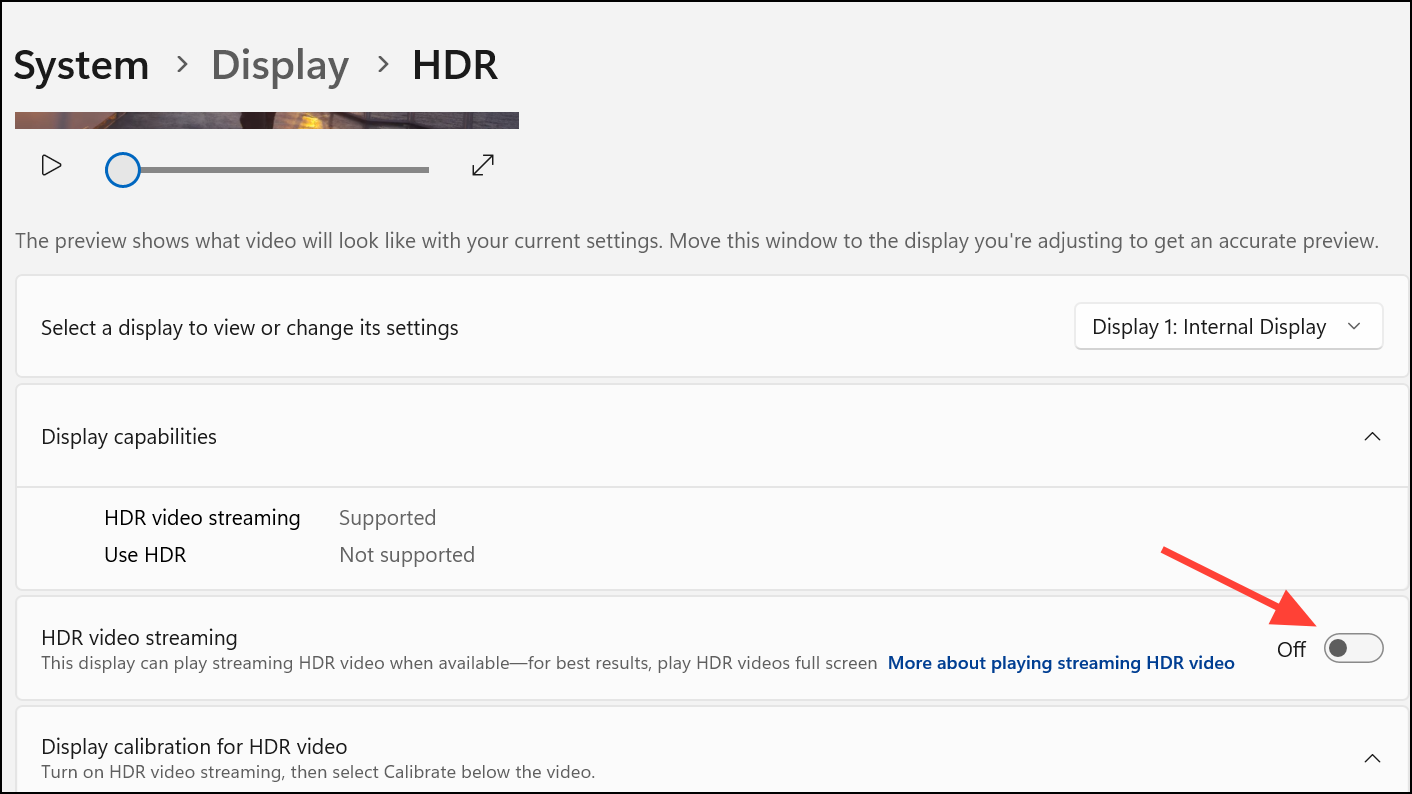Viewport: 1412px width, 794px height.
Task: Collapse the Display calibration for HDR video section
Action: click(1373, 758)
